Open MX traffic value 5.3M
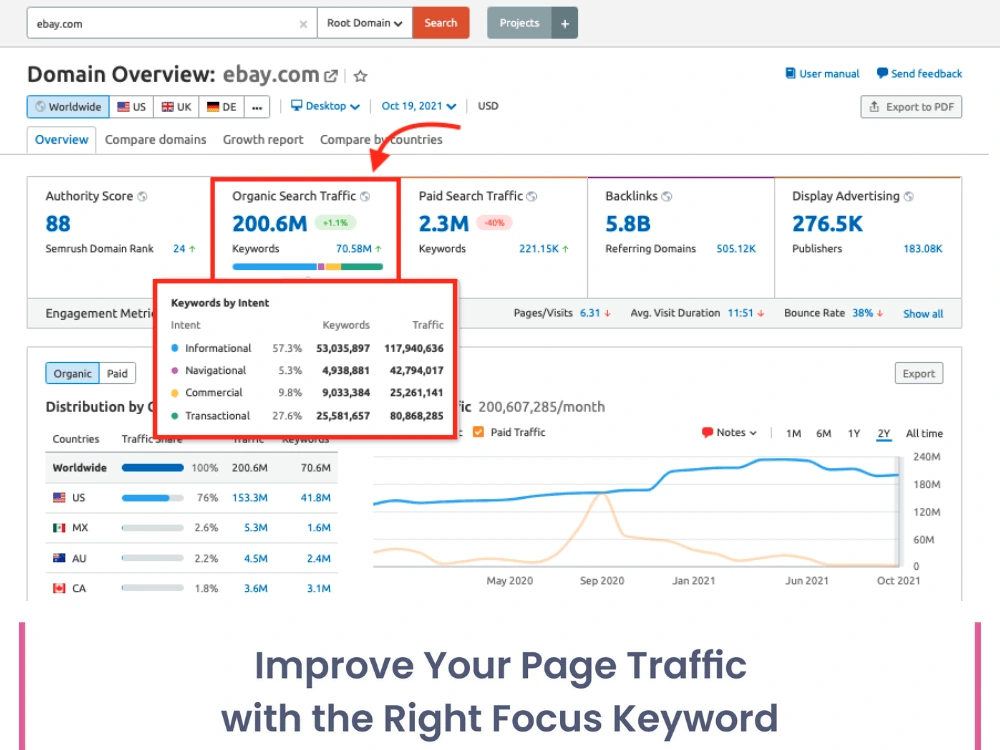 256,527
